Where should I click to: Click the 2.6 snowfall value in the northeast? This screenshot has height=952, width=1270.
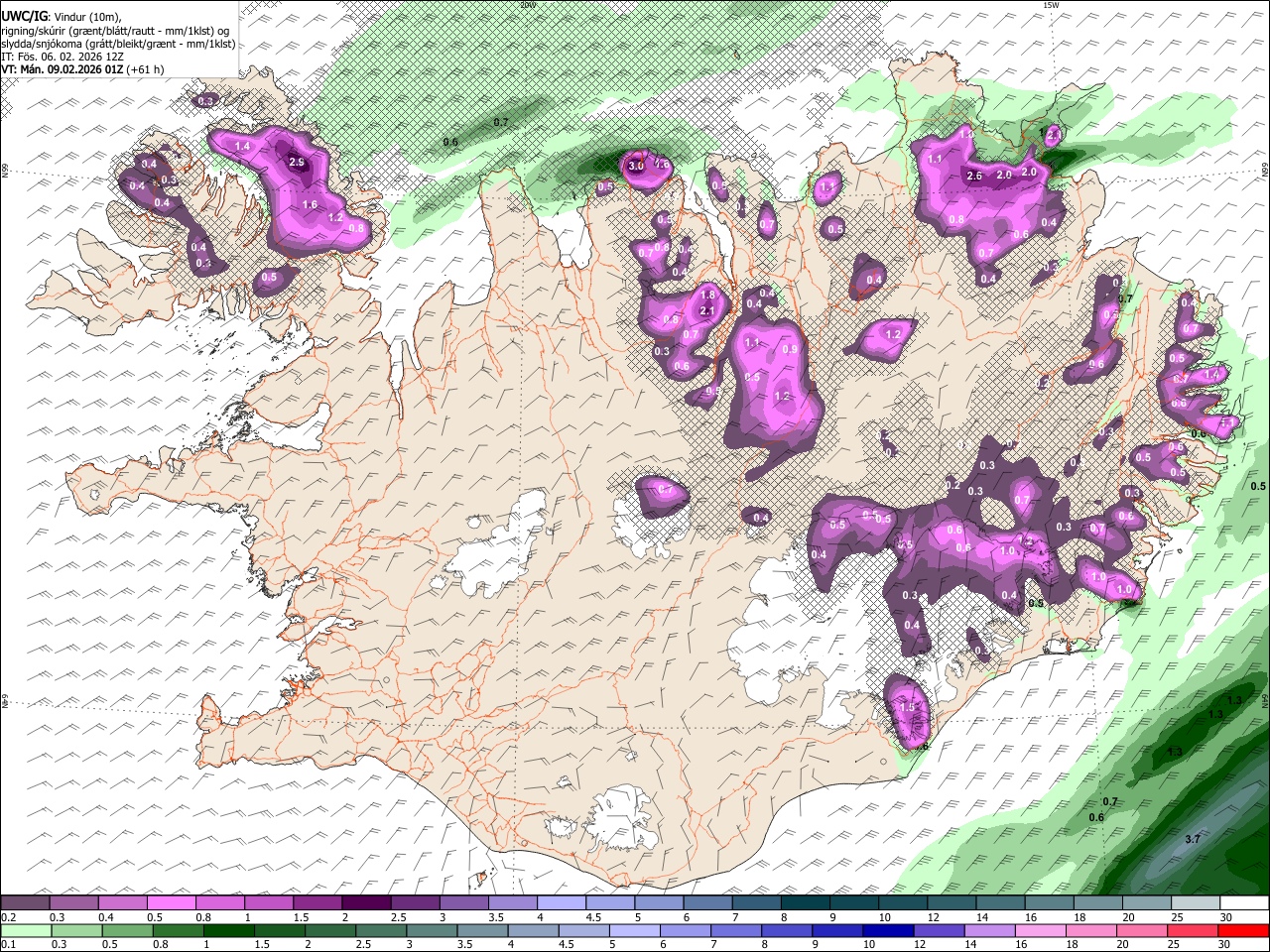pos(974,176)
